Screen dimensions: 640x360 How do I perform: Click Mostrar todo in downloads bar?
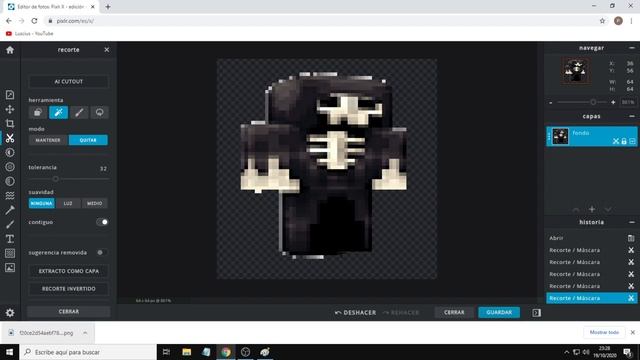604,333
